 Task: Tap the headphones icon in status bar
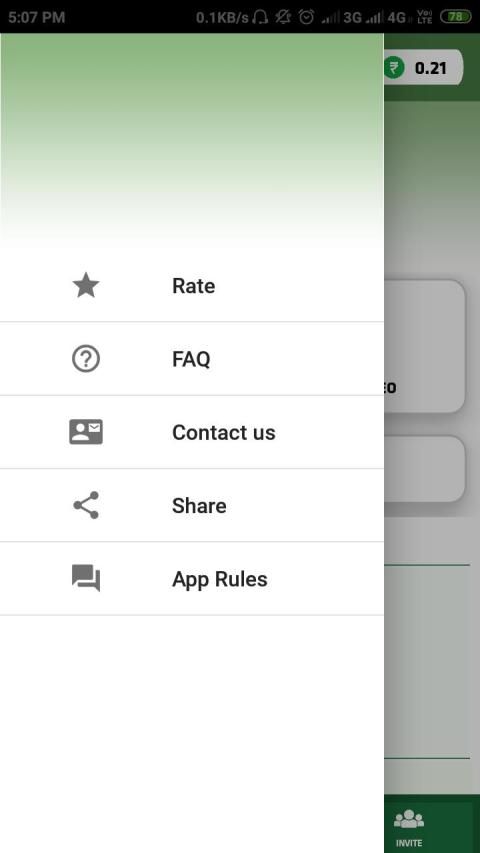[x=261, y=17]
